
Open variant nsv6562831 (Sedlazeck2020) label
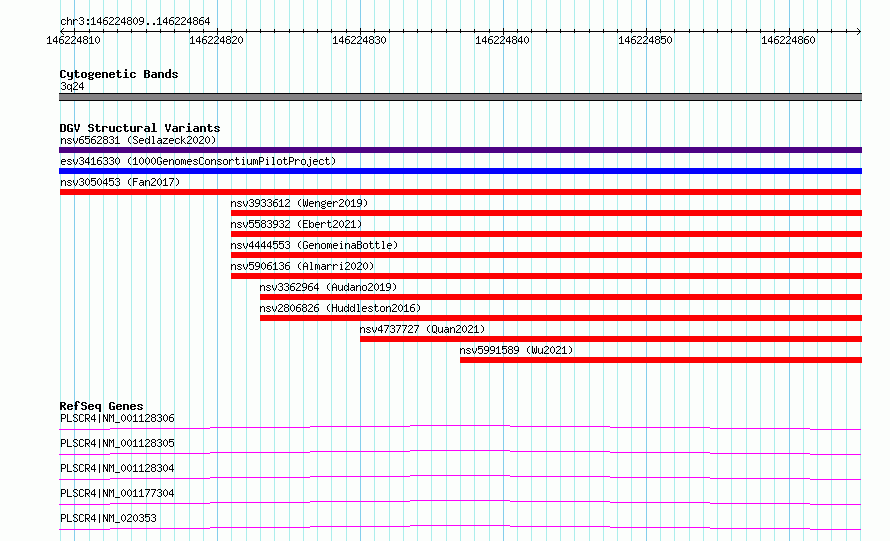click(138, 140)
